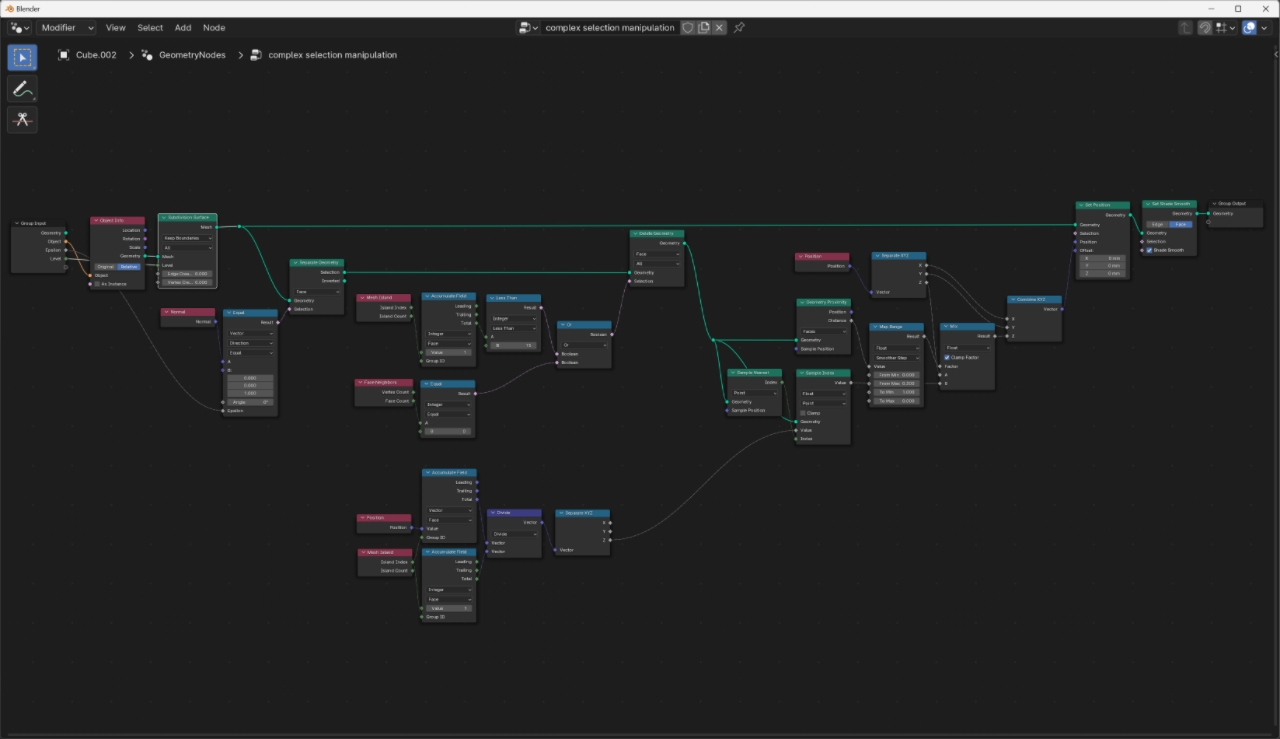Select Edge domain in Set Shade Smooth
Screen dimensions: 1280x739
(x=1158, y=224)
